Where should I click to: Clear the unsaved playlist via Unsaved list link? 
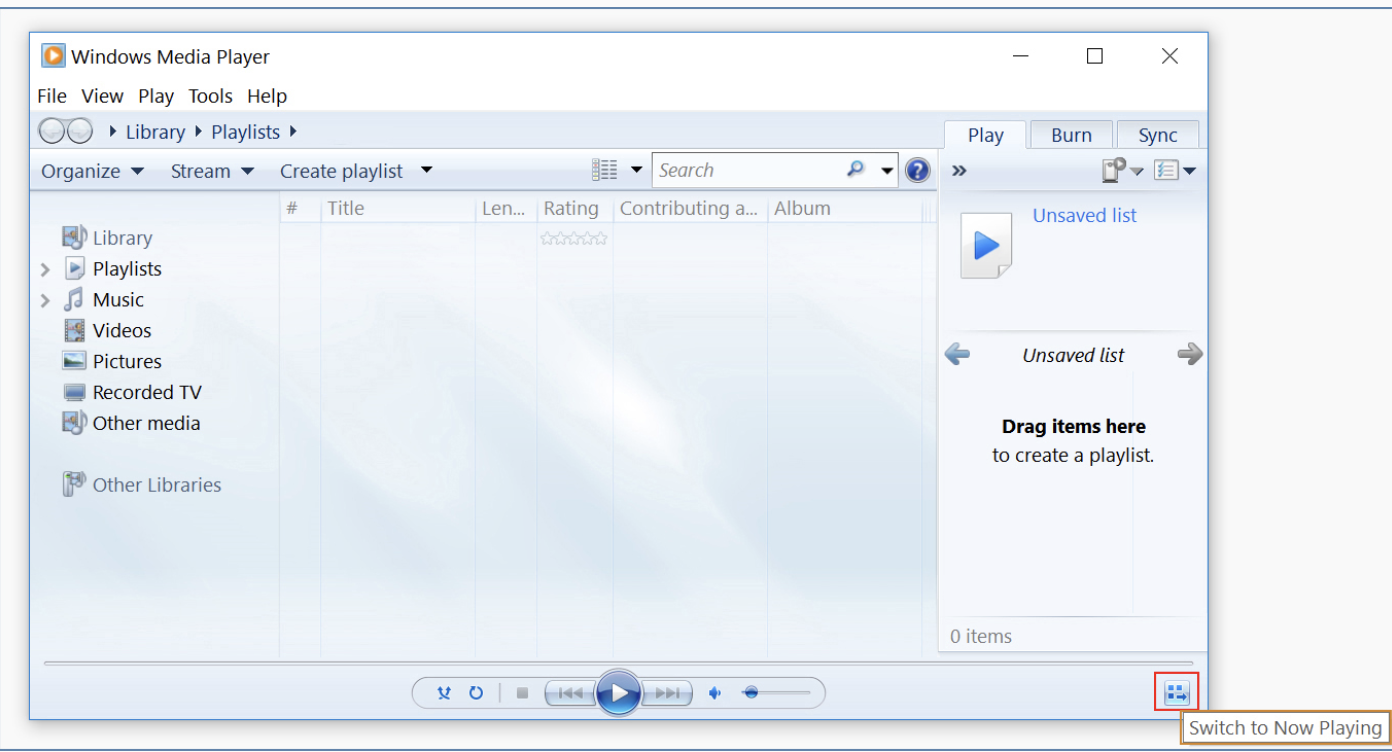click(x=1084, y=215)
